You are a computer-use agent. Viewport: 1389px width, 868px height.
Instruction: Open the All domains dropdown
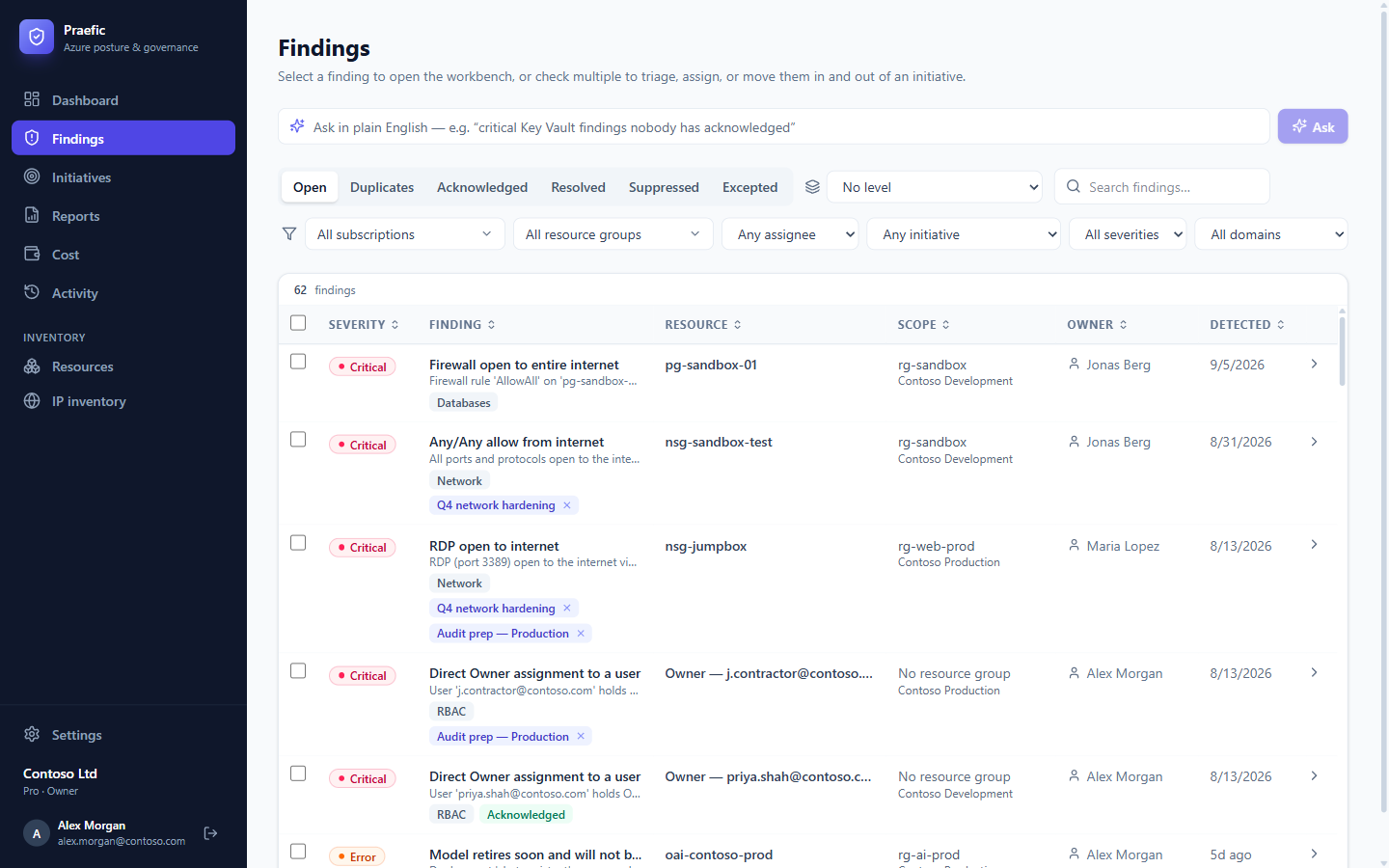coord(1271,234)
